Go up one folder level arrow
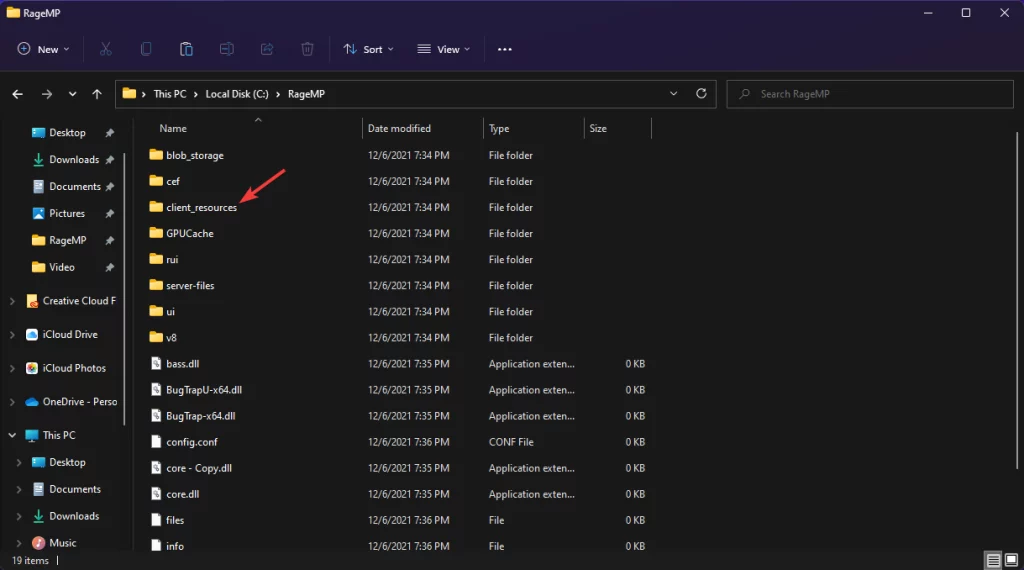 pos(97,94)
